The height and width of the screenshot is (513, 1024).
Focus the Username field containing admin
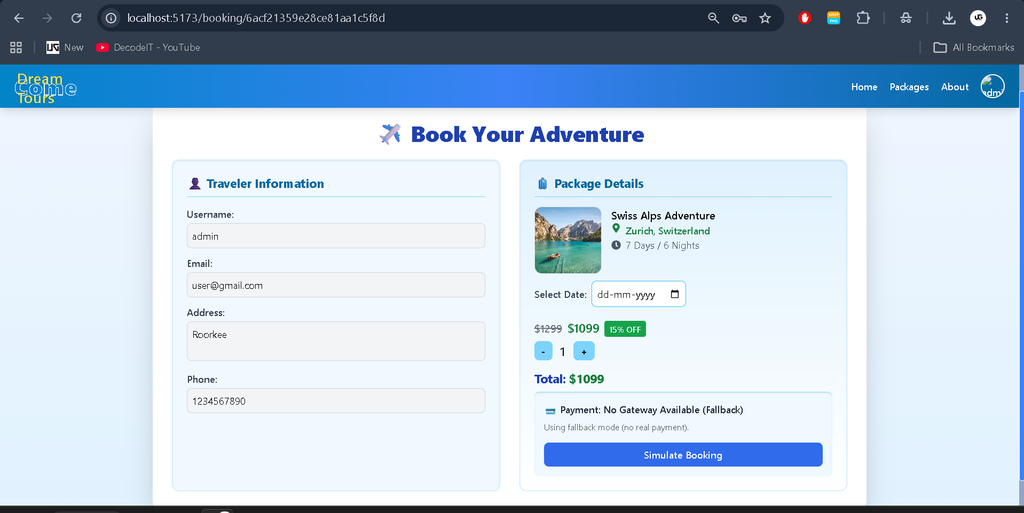336,236
